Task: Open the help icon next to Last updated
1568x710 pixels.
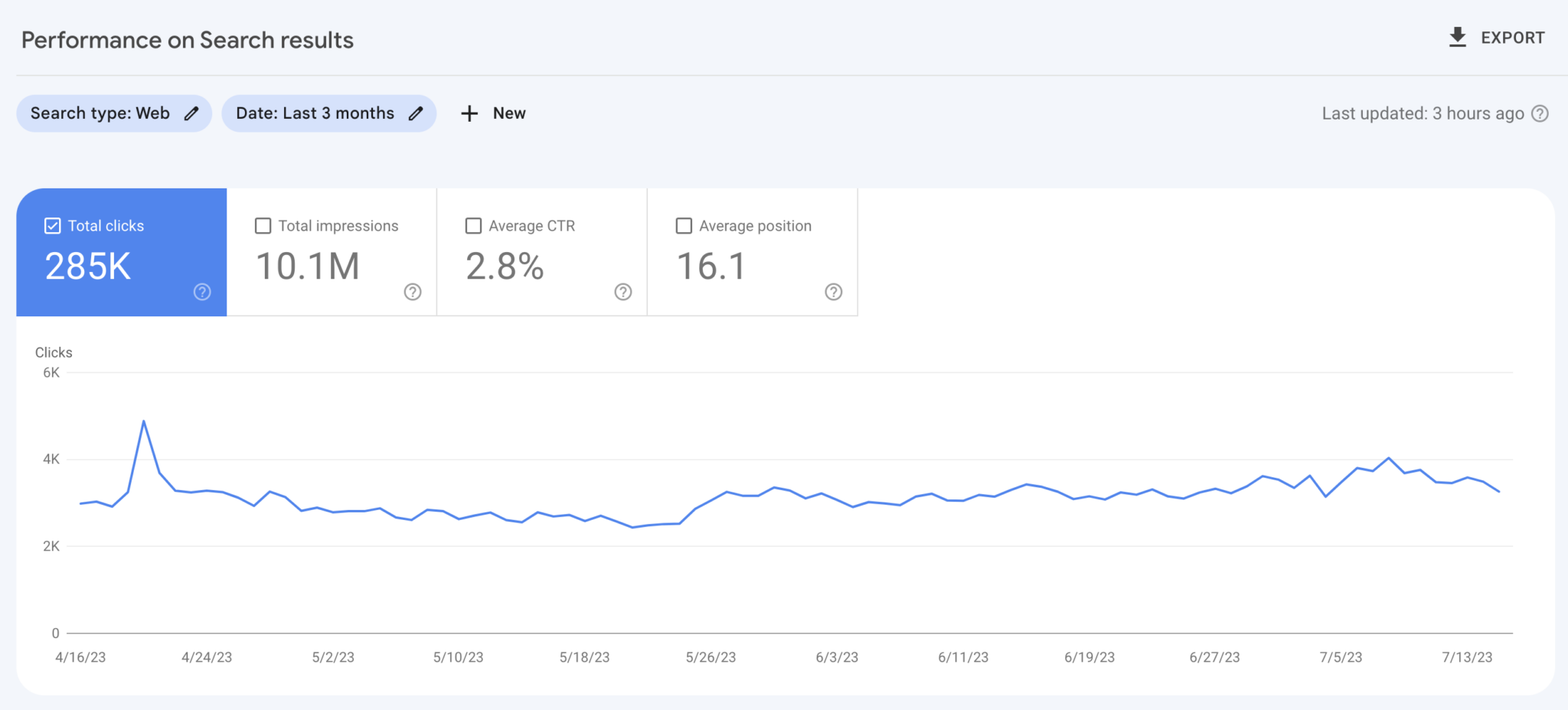Action: pos(1540,113)
